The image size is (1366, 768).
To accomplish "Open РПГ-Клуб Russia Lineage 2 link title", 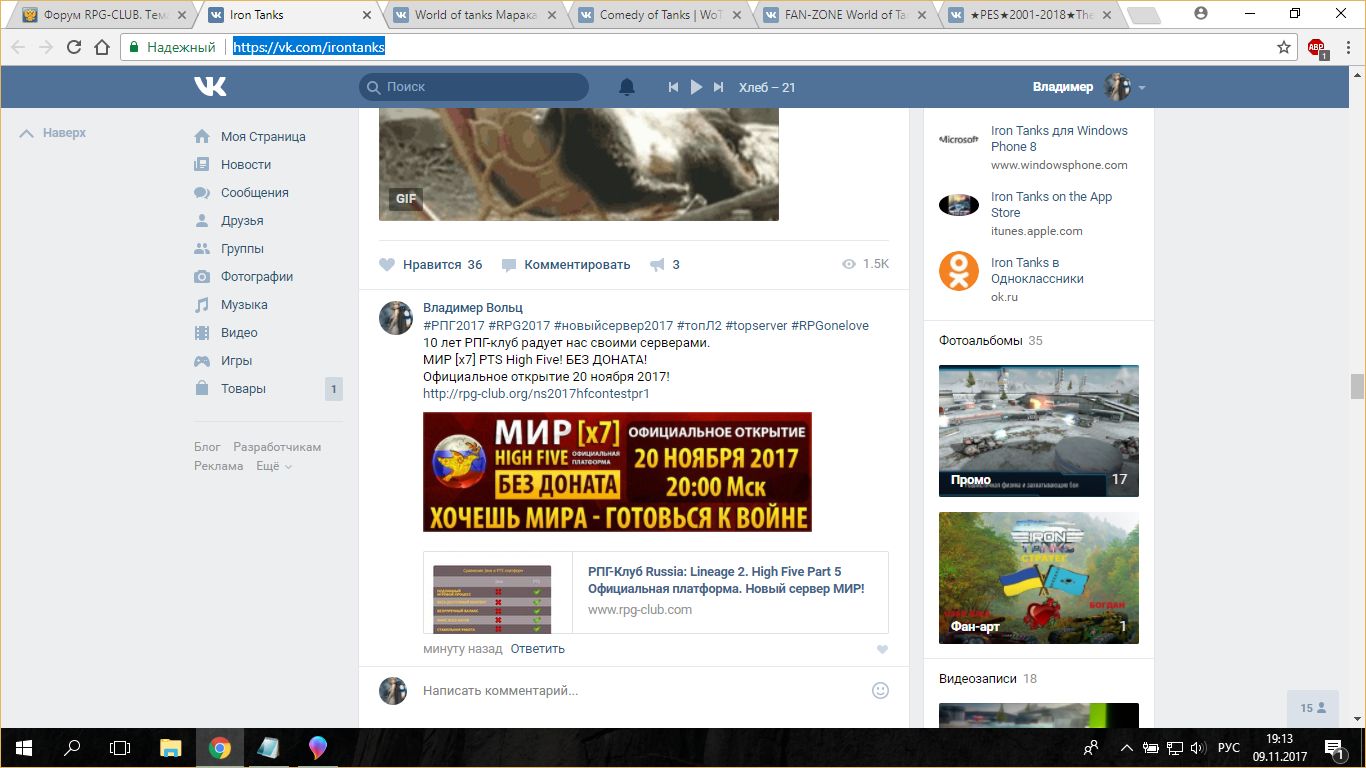I will (726, 580).
